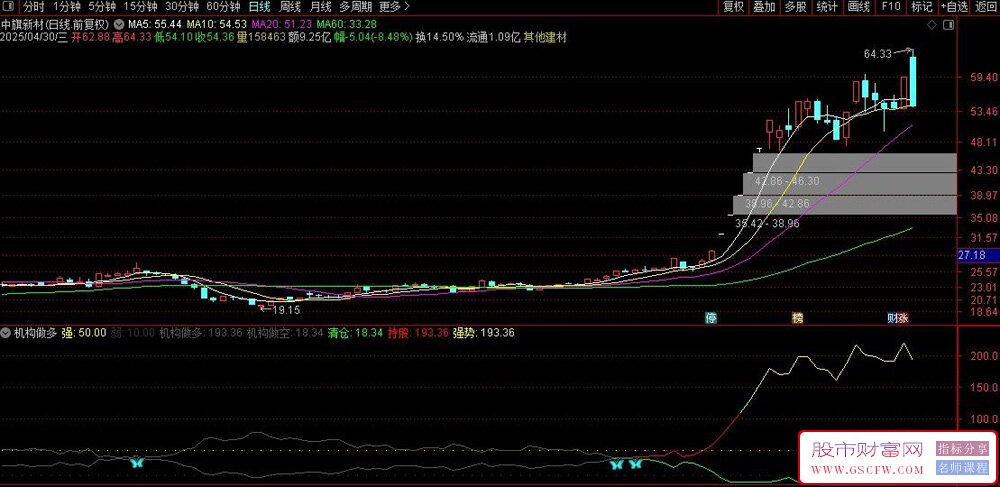Expand 机构做多 indicator dropdown arrow
Screen dimensions: 1000x487
[6, 332]
